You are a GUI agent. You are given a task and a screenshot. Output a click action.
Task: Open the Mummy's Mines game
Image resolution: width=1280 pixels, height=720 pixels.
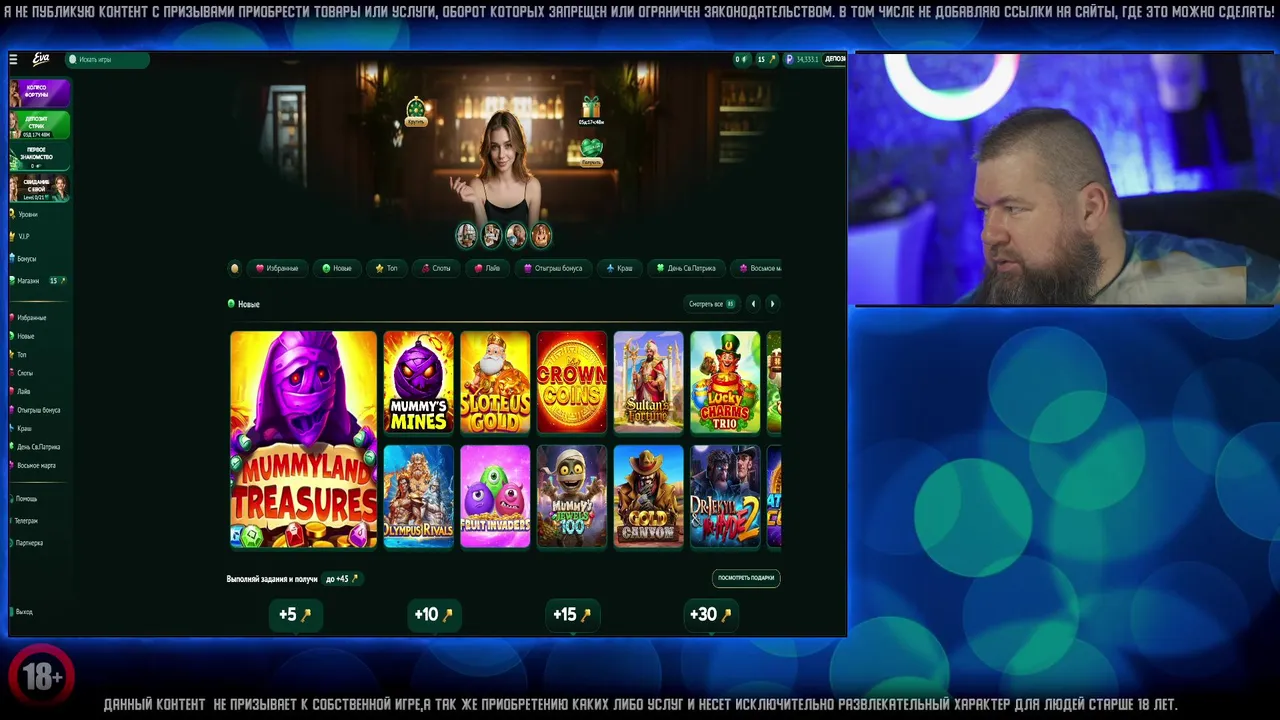tap(418, 382)
